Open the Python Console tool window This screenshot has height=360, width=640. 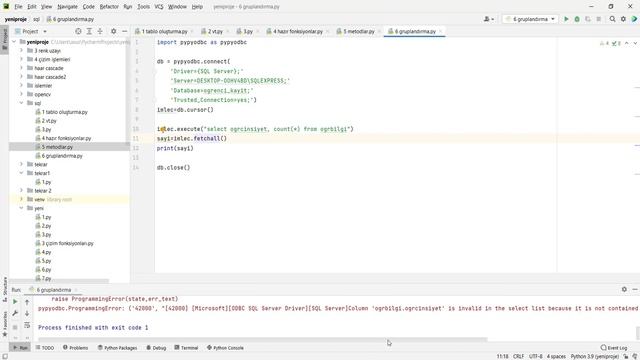pyautogui.click(x=225, y=348)
